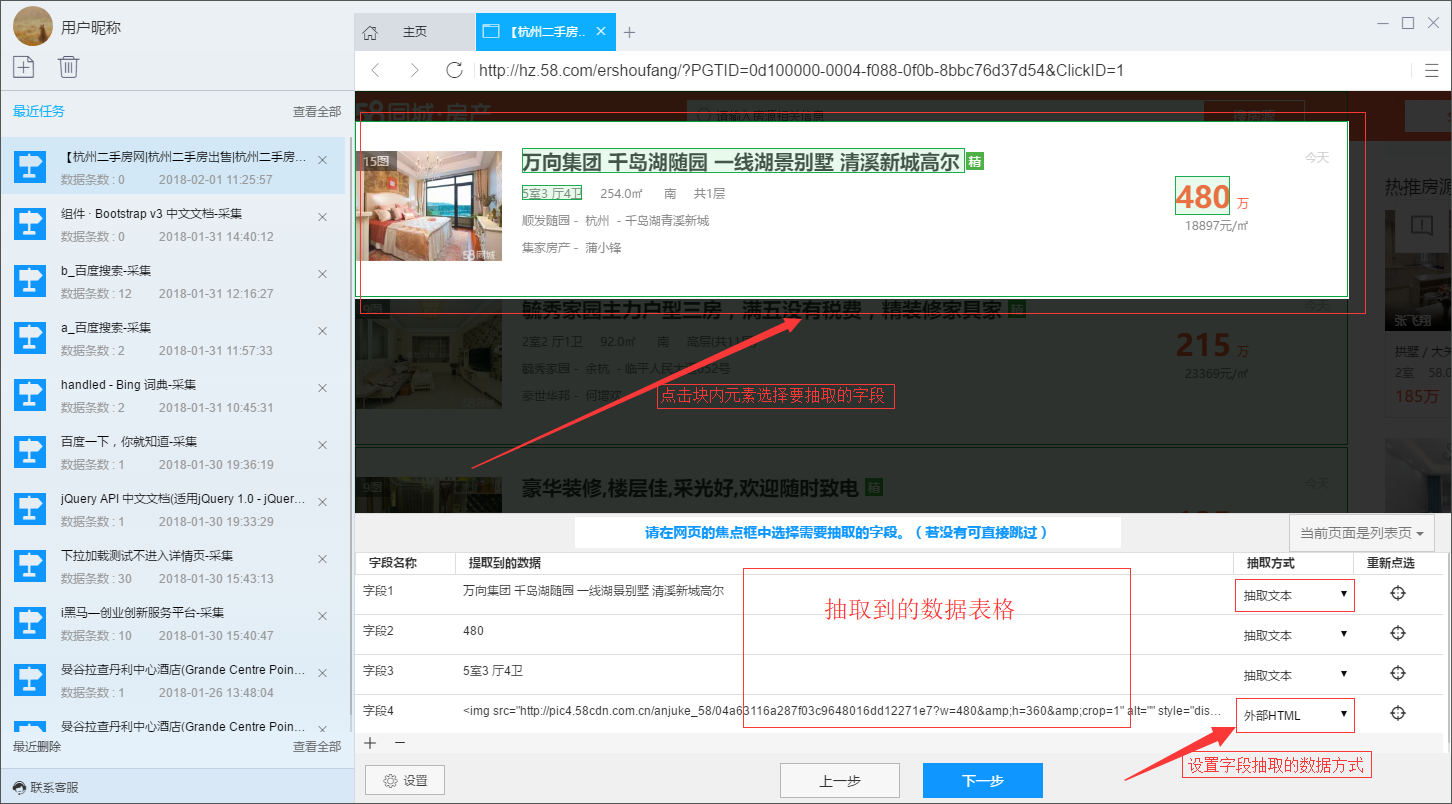Open the 百度一下，你就知道-采集 task

172,451
